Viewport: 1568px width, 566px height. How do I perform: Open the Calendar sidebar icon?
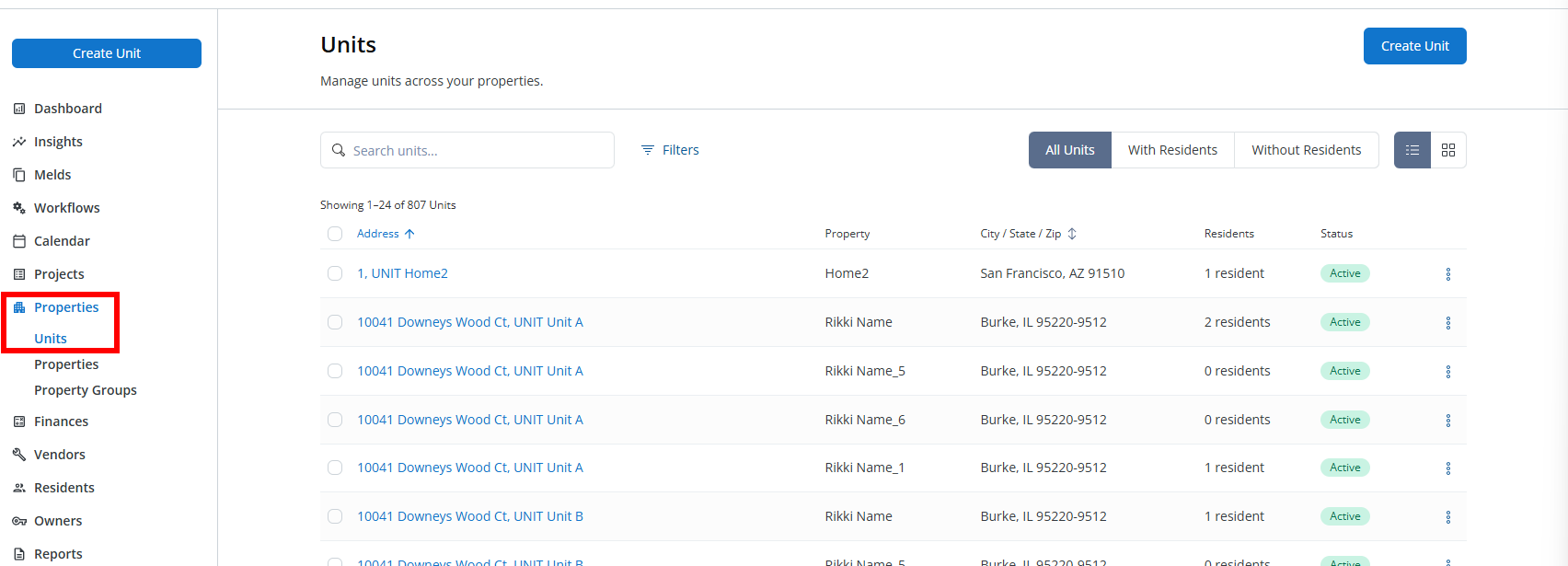[19, 241]
